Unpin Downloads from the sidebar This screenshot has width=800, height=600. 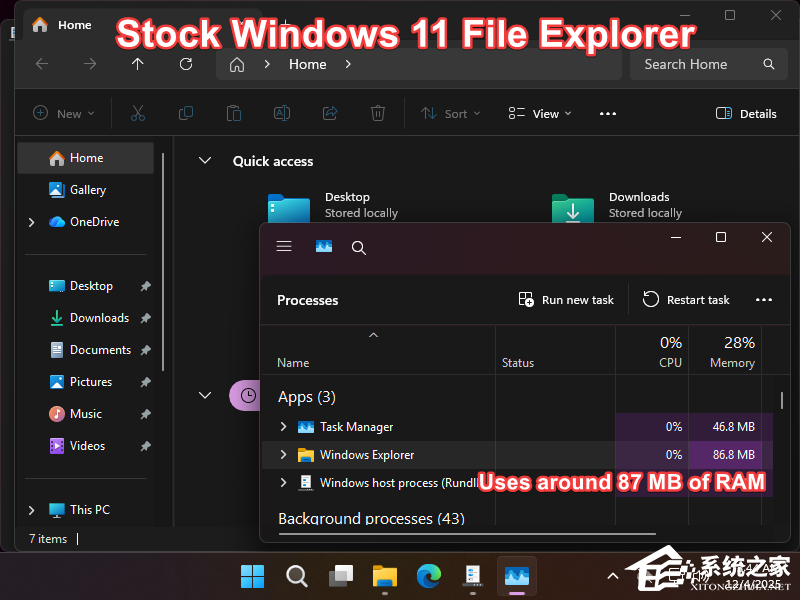(143, 317)
